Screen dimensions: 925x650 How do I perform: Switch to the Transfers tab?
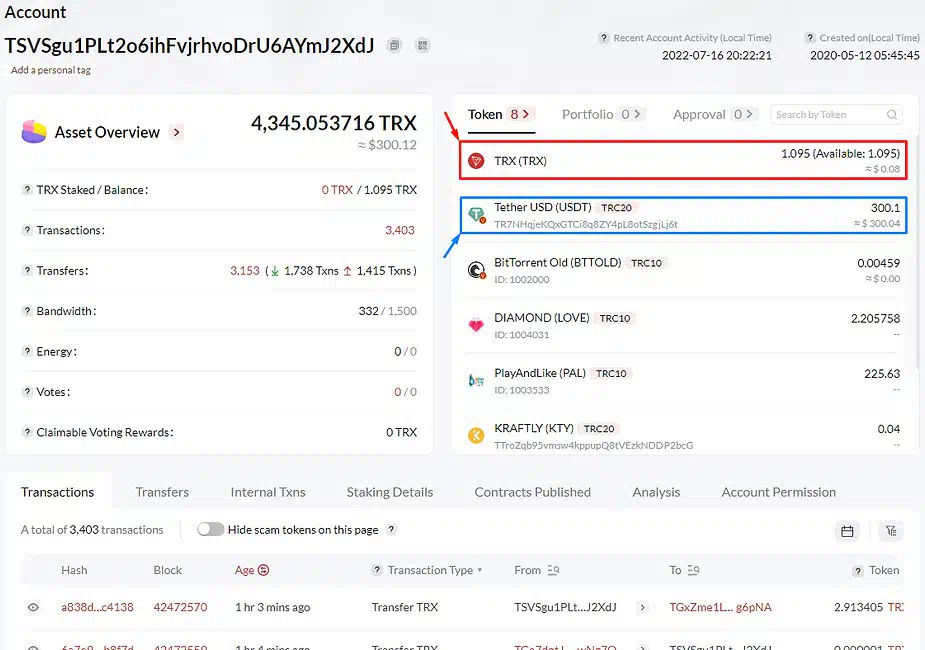coord(162,492)
